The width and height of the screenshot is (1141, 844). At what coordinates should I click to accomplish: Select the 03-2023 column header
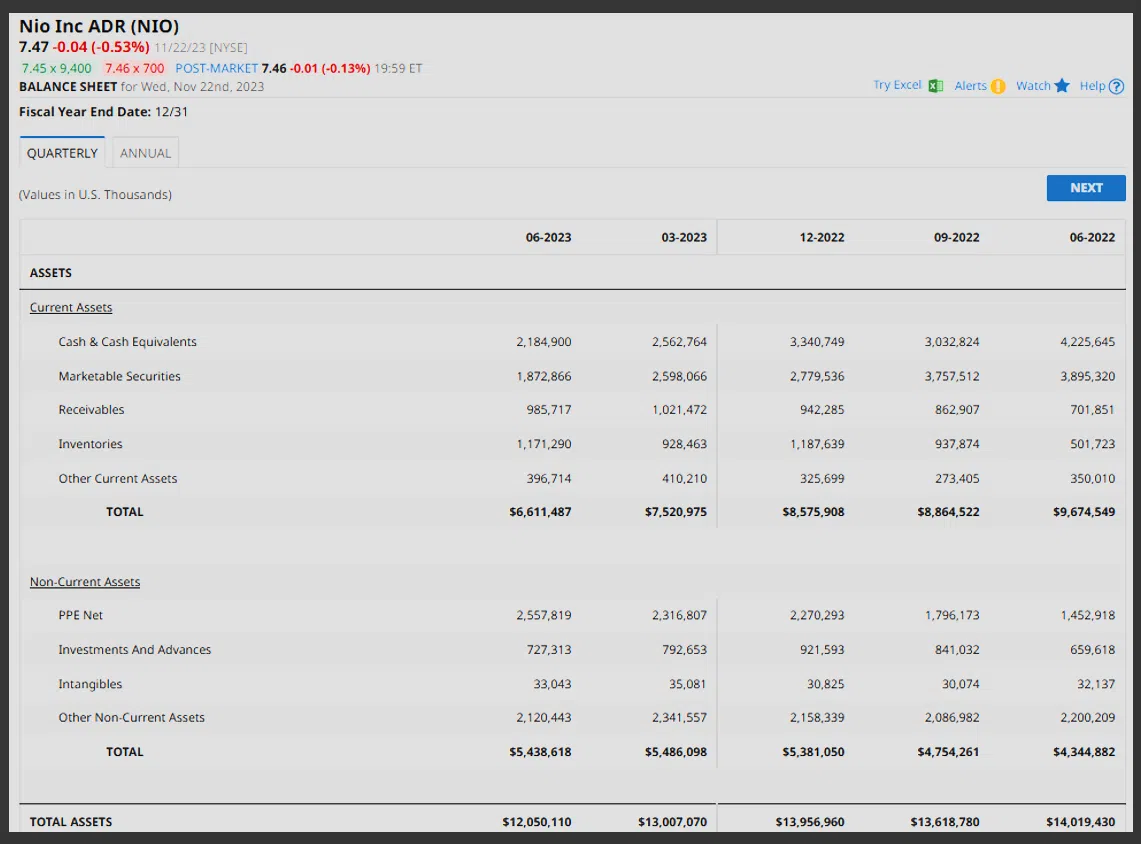684,237
